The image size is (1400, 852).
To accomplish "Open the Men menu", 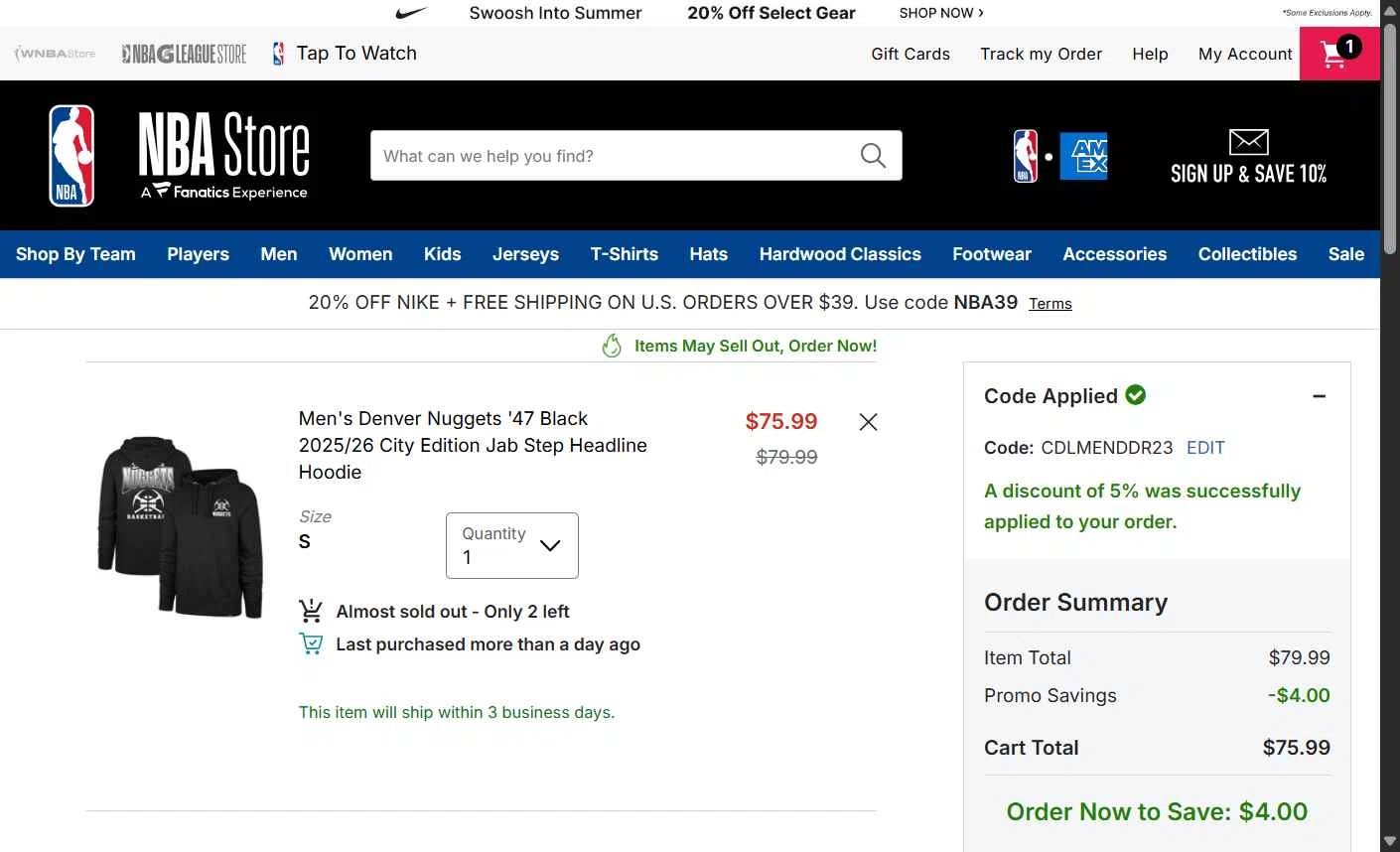I will click(279, 254).
